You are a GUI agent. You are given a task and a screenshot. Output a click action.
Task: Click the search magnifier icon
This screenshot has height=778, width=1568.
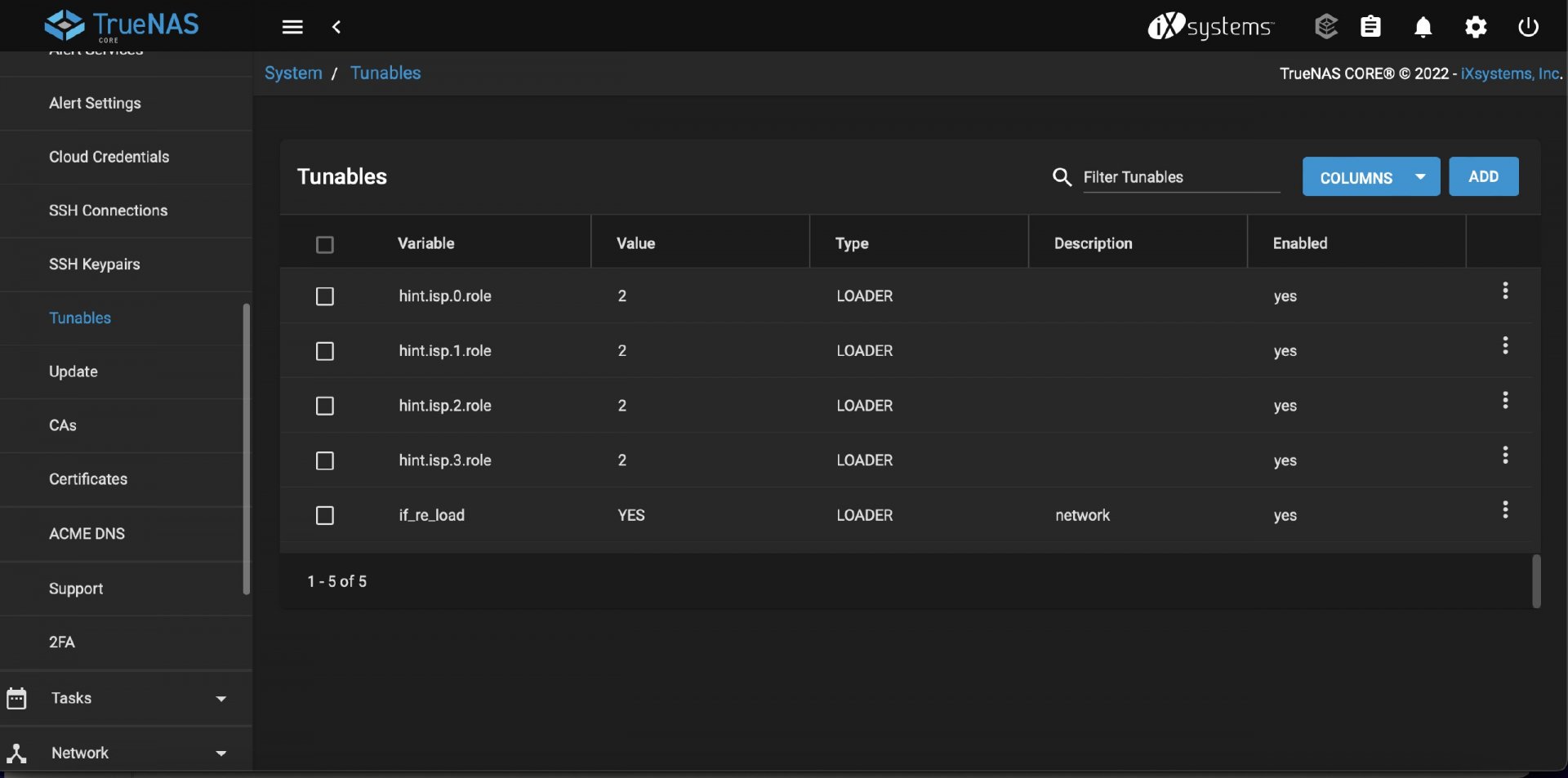point(1062,177)
